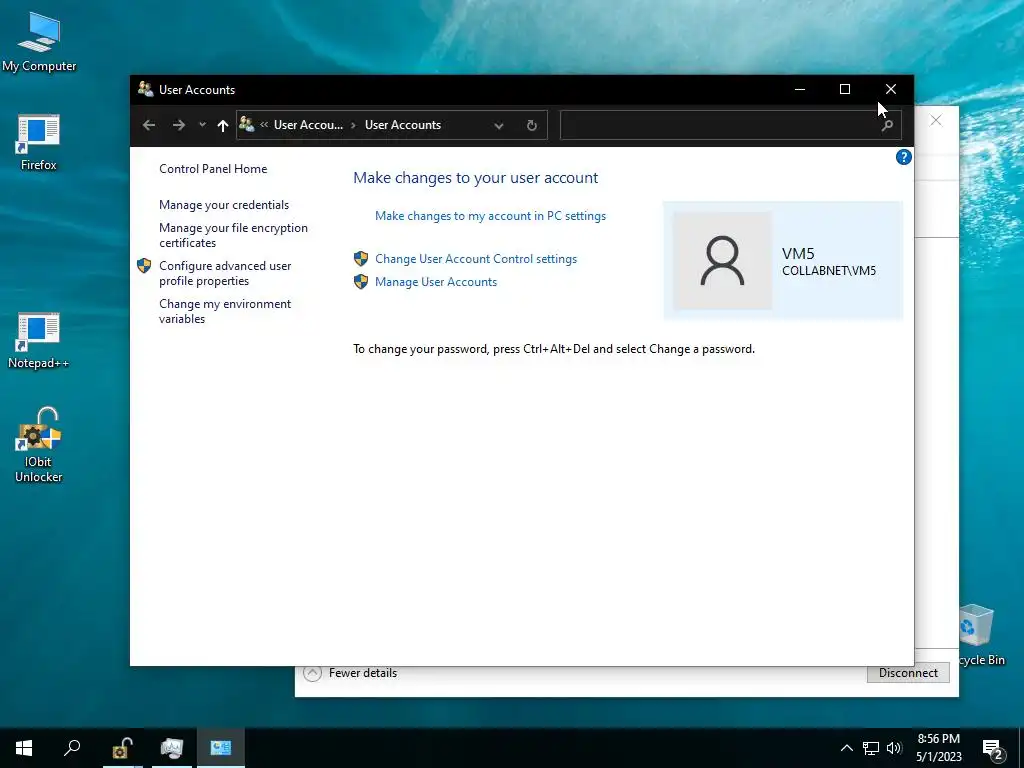Open Make changes to my account in PC settings
The height and width of the screenshot is (768, 1024).
(x=490, y=216)
